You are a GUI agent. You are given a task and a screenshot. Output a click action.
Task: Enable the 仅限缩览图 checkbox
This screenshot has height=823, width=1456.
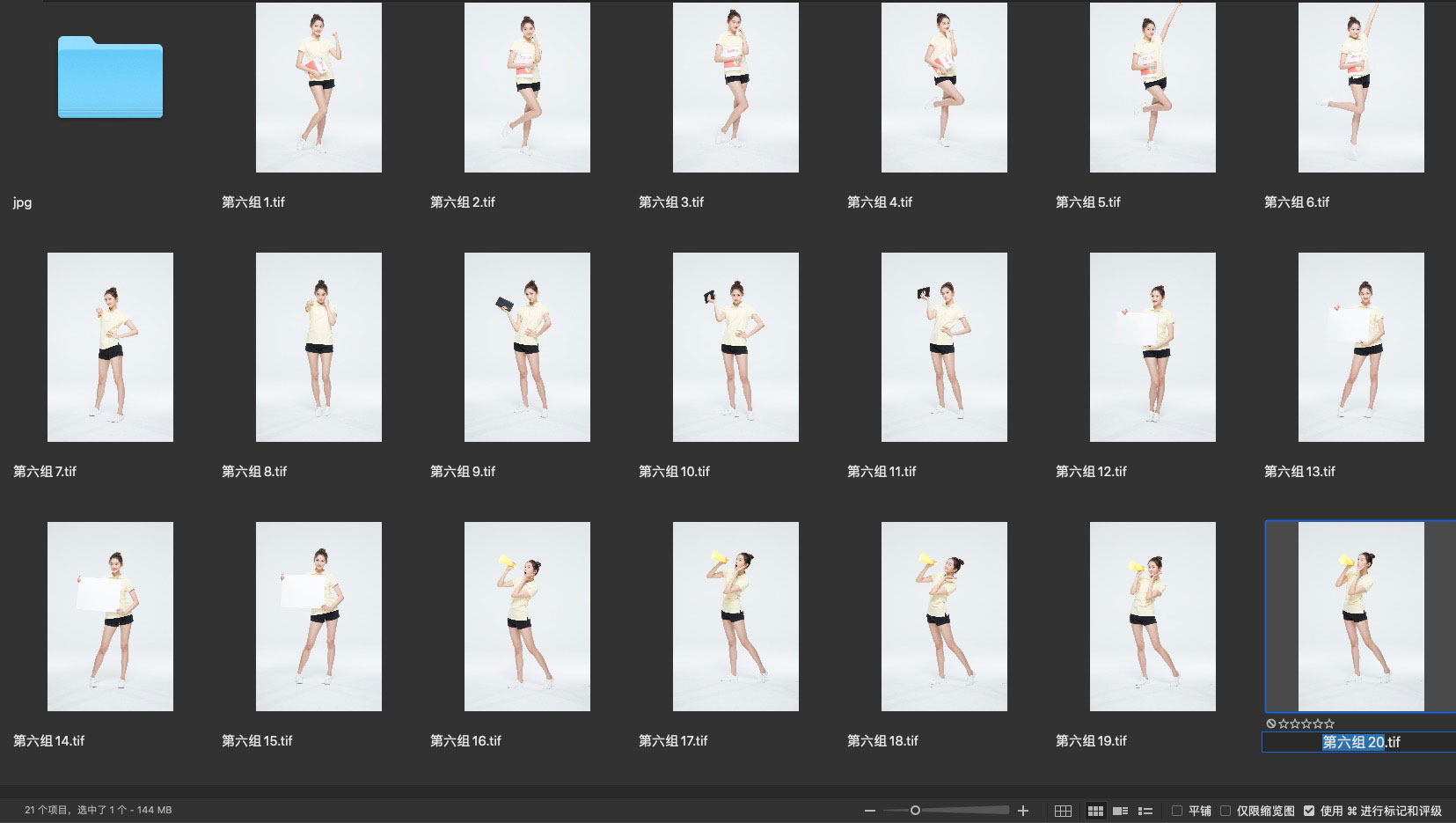point(1226,811)
